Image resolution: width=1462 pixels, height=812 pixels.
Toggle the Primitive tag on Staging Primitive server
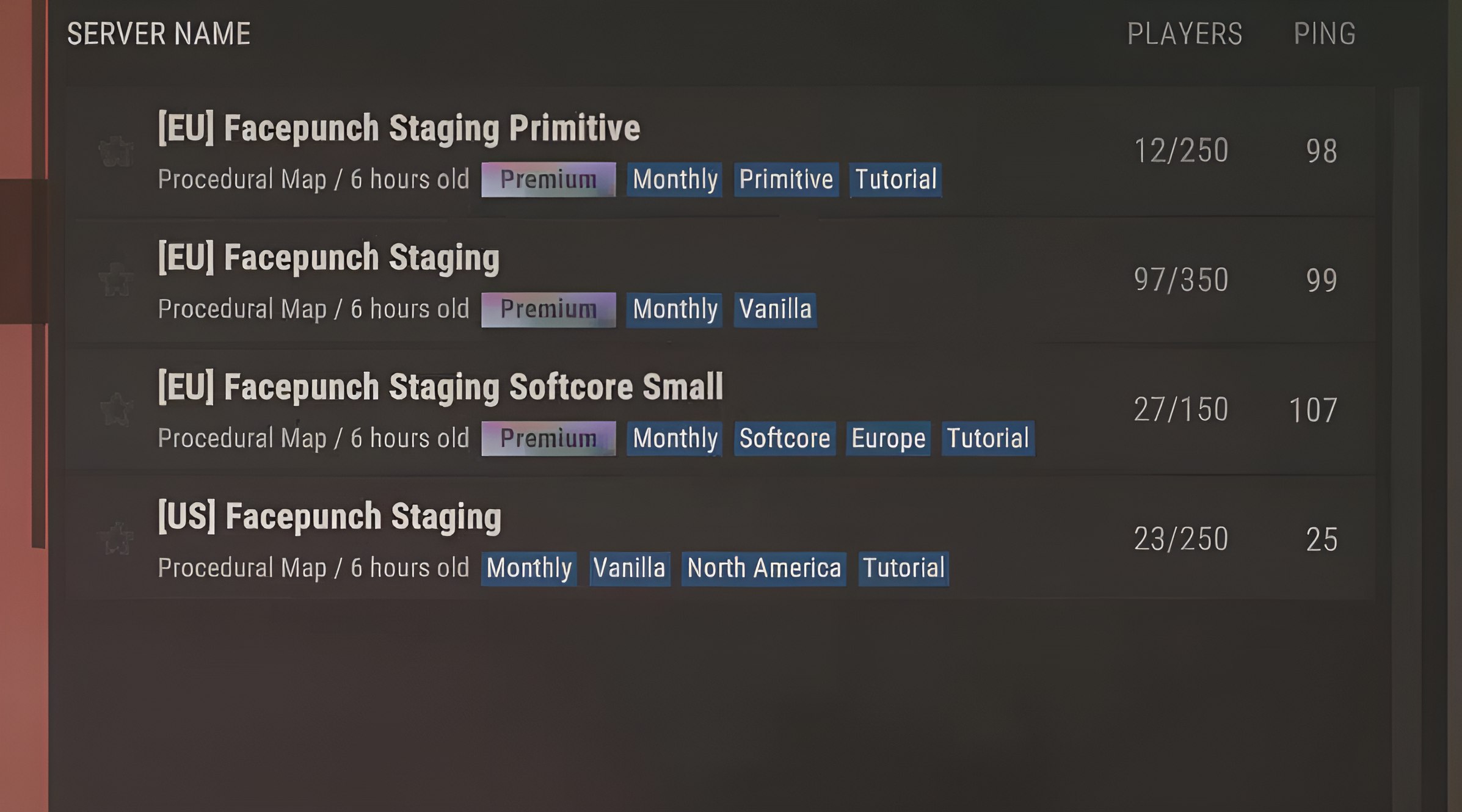(x=786, y=179)
